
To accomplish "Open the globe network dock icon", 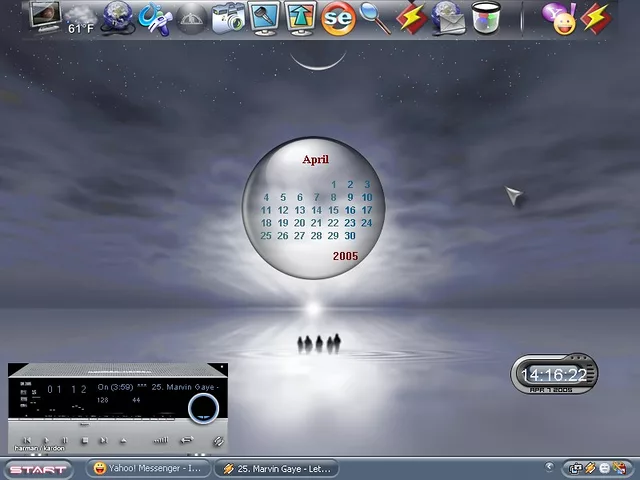I will pyautogui.click(x=119, y=16).
